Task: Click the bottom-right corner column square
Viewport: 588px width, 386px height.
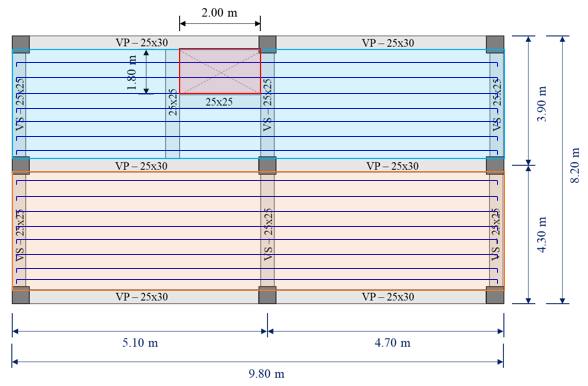Action: (x=495, y=295)
